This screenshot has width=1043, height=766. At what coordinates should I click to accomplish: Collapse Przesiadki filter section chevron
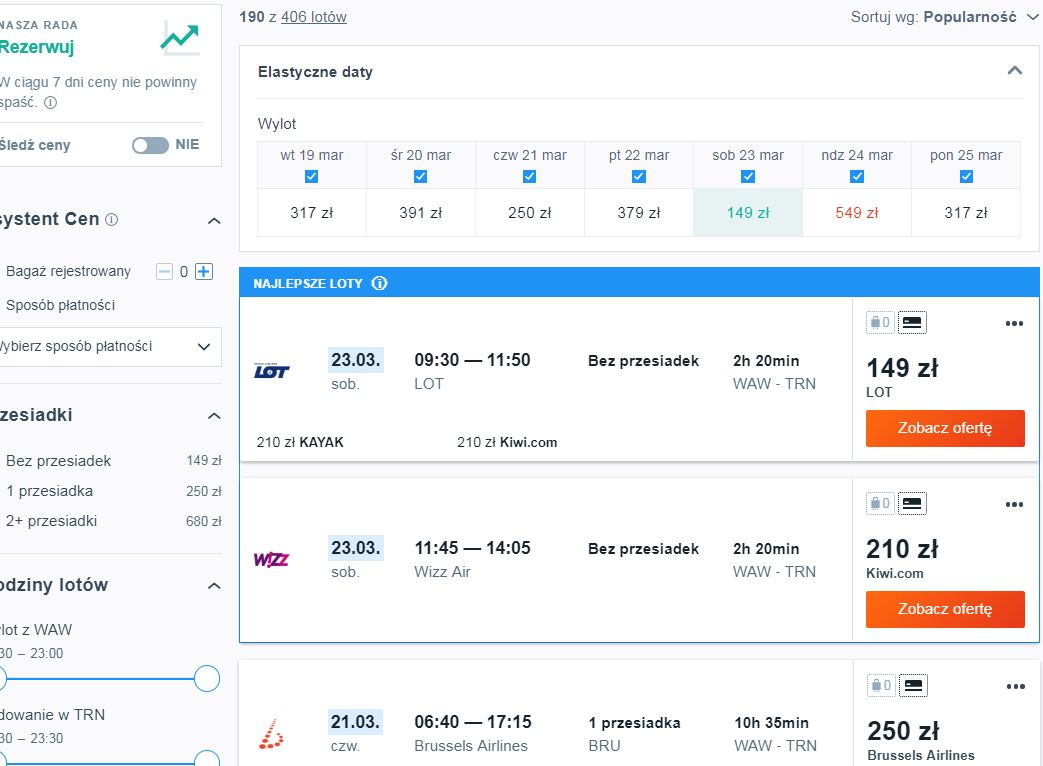coord(214,416)
